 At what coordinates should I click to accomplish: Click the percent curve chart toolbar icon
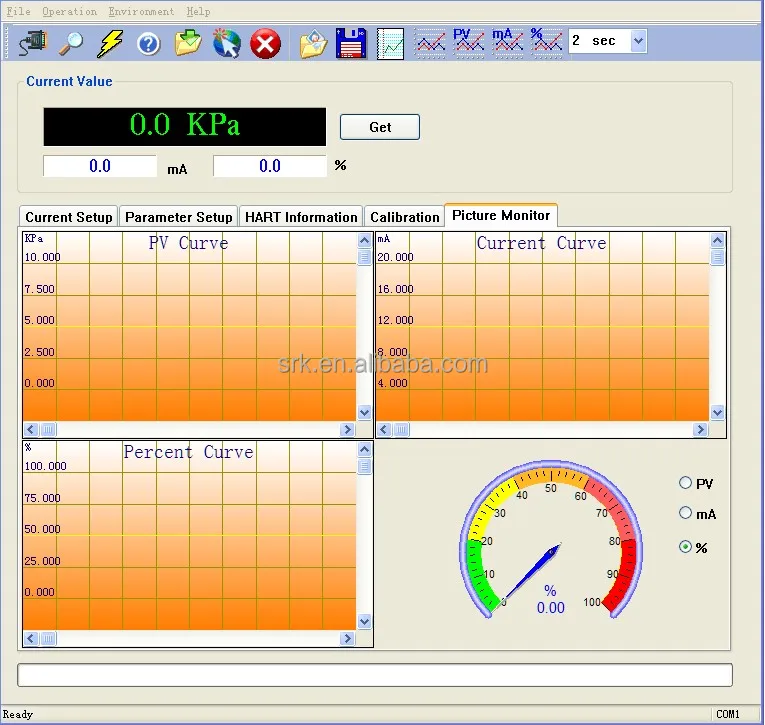(545, 41)
